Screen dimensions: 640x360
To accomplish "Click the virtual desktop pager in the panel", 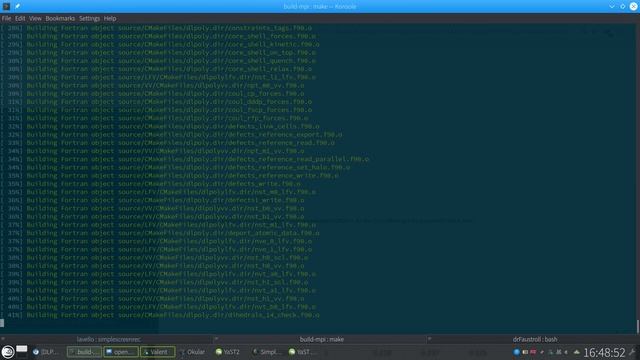I will coord(22,352).
